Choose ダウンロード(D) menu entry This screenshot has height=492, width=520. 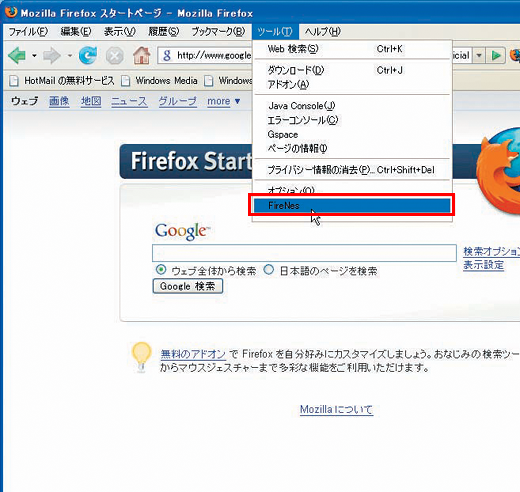[x=352, y=70]
